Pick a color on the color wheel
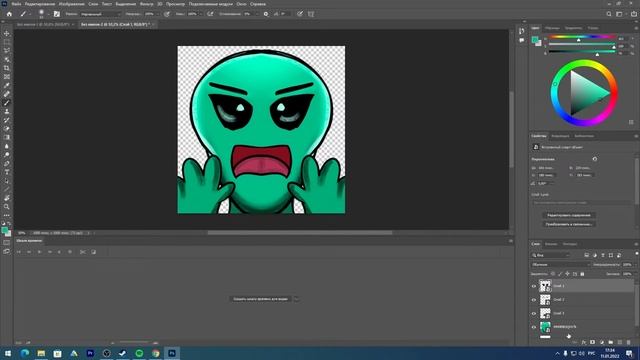640x360 pixels. coord(584,93)
